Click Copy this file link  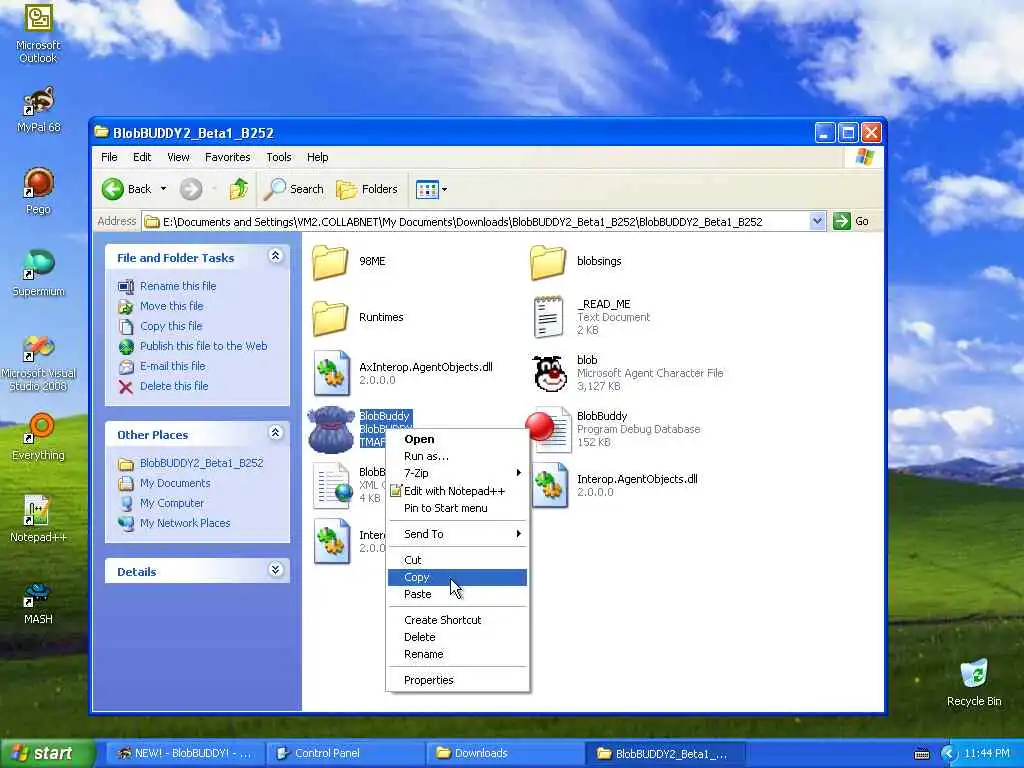[x=171, y=326]
